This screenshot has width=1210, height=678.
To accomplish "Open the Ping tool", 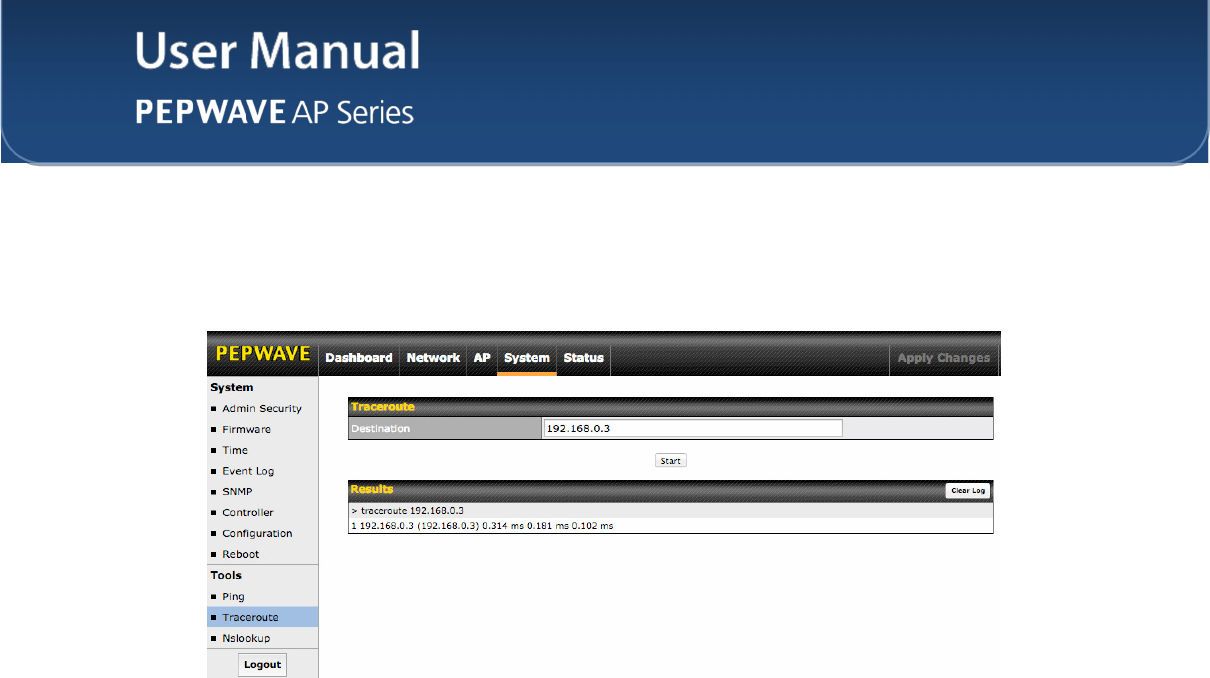I will [233, 597].
